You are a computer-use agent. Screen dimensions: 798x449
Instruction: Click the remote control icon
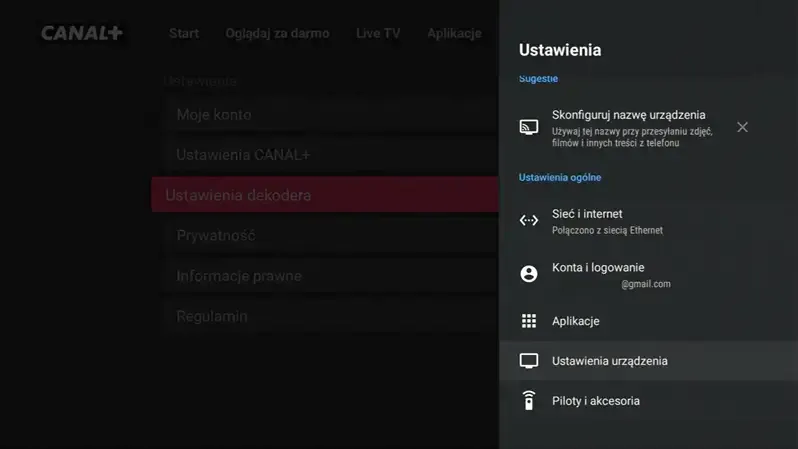coord(529,401)
